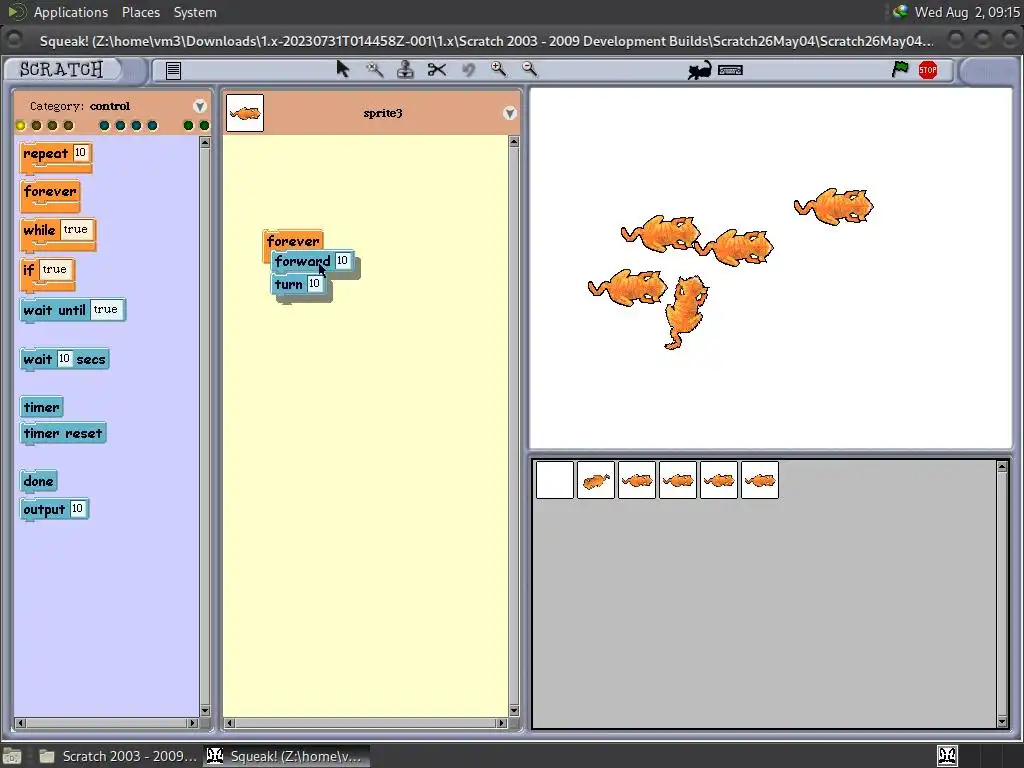Click the black cat new sprite icon
The height and width of the screenshot is (768, 1024).
pyautogui.click(x=699, y=70)
